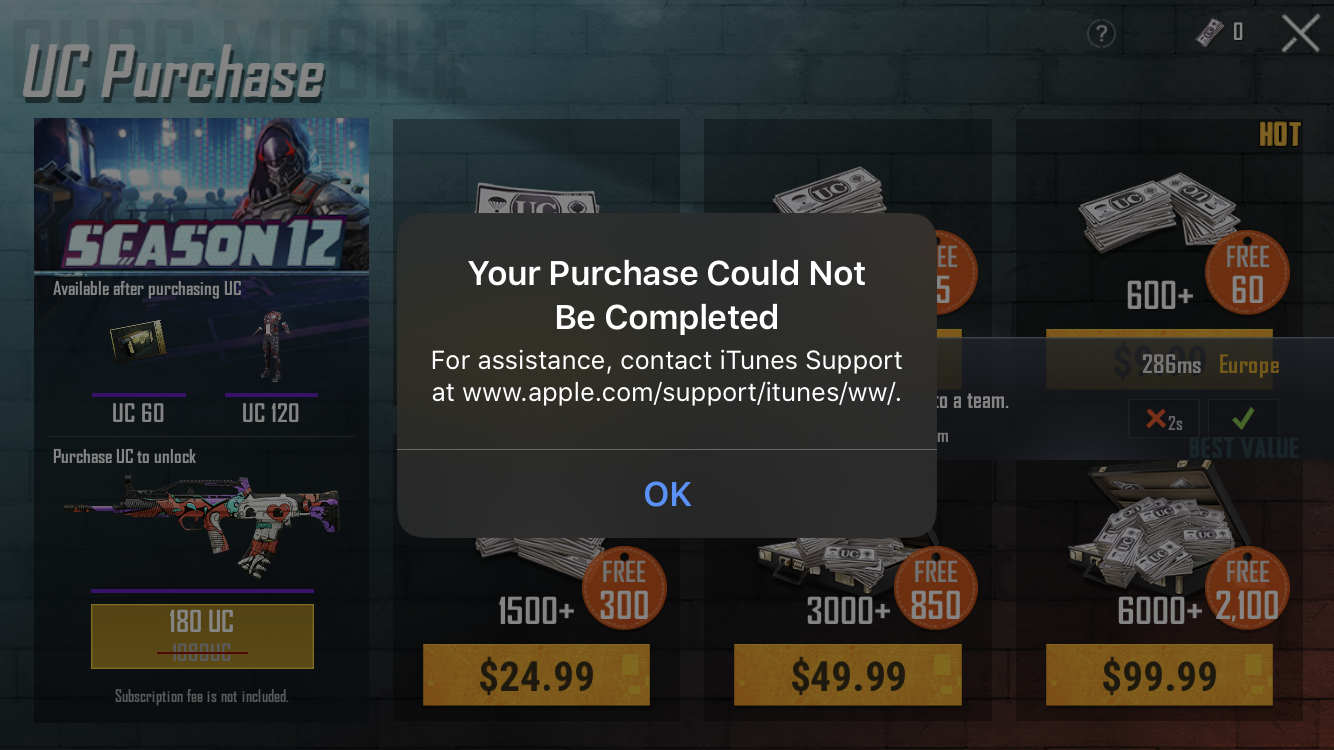Close the UC Purchase screen with X
This screenshot has height=750, width=1334.
click(x=1301, y=34)
